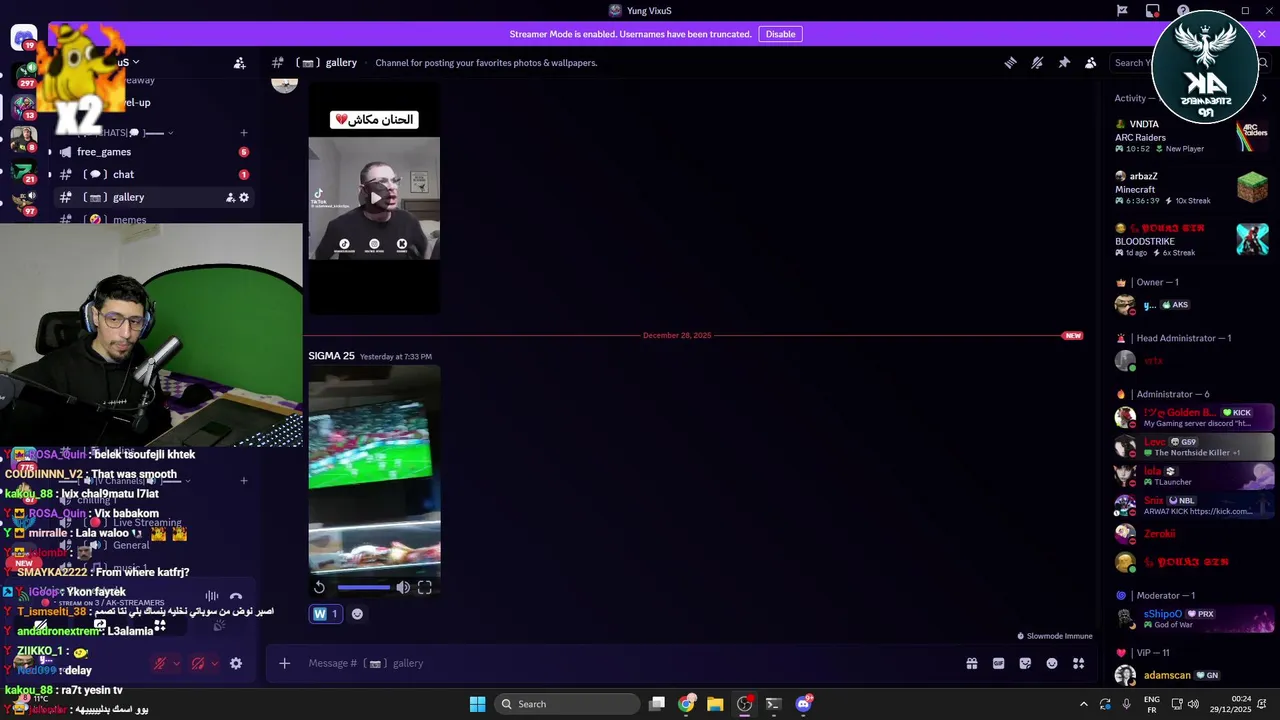
Task: Click the SIGMA 25 username
Action: pos(331,356)
